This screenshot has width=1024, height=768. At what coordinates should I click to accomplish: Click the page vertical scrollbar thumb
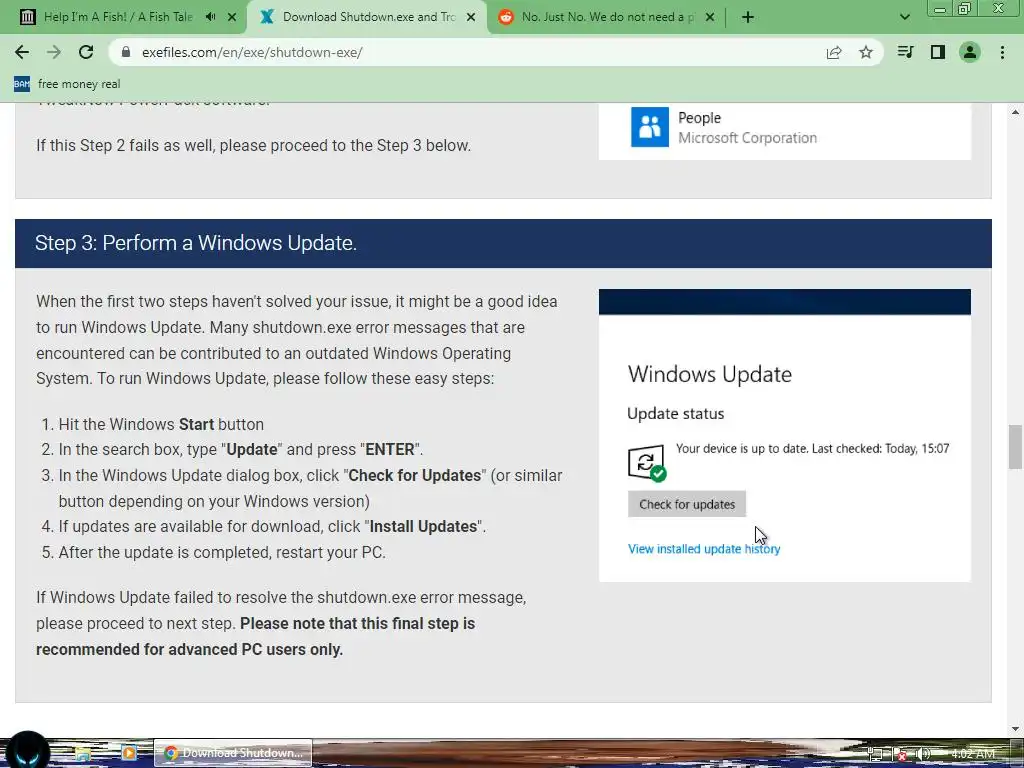(1015, 447)
